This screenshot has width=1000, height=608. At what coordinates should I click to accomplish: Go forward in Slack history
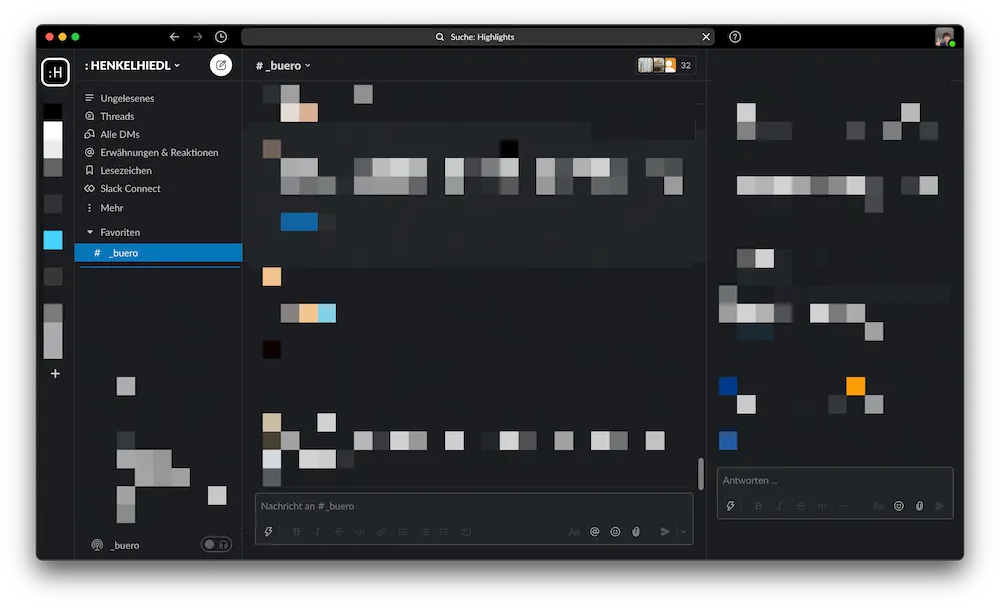pyautogui.click(x=198, y=37)
